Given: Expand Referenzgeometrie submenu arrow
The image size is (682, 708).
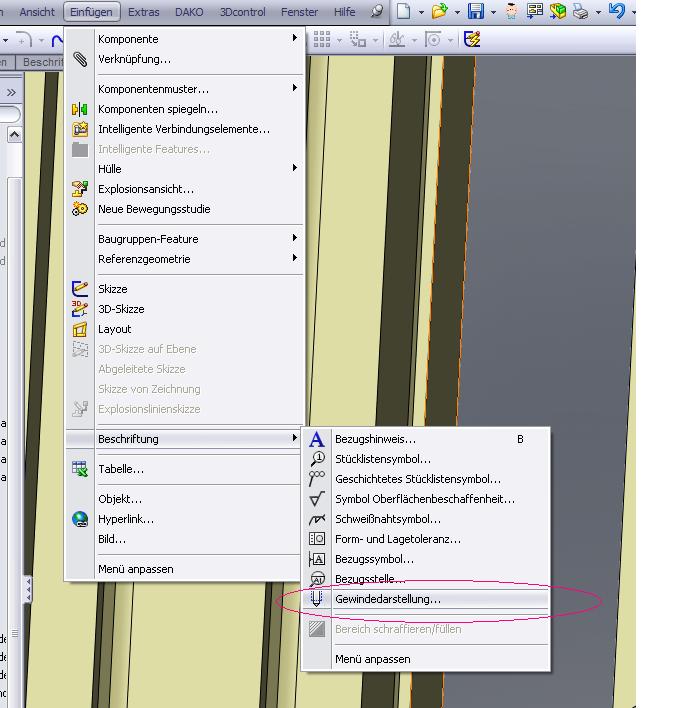Looking at the screenshot, I should pos(294,258).
